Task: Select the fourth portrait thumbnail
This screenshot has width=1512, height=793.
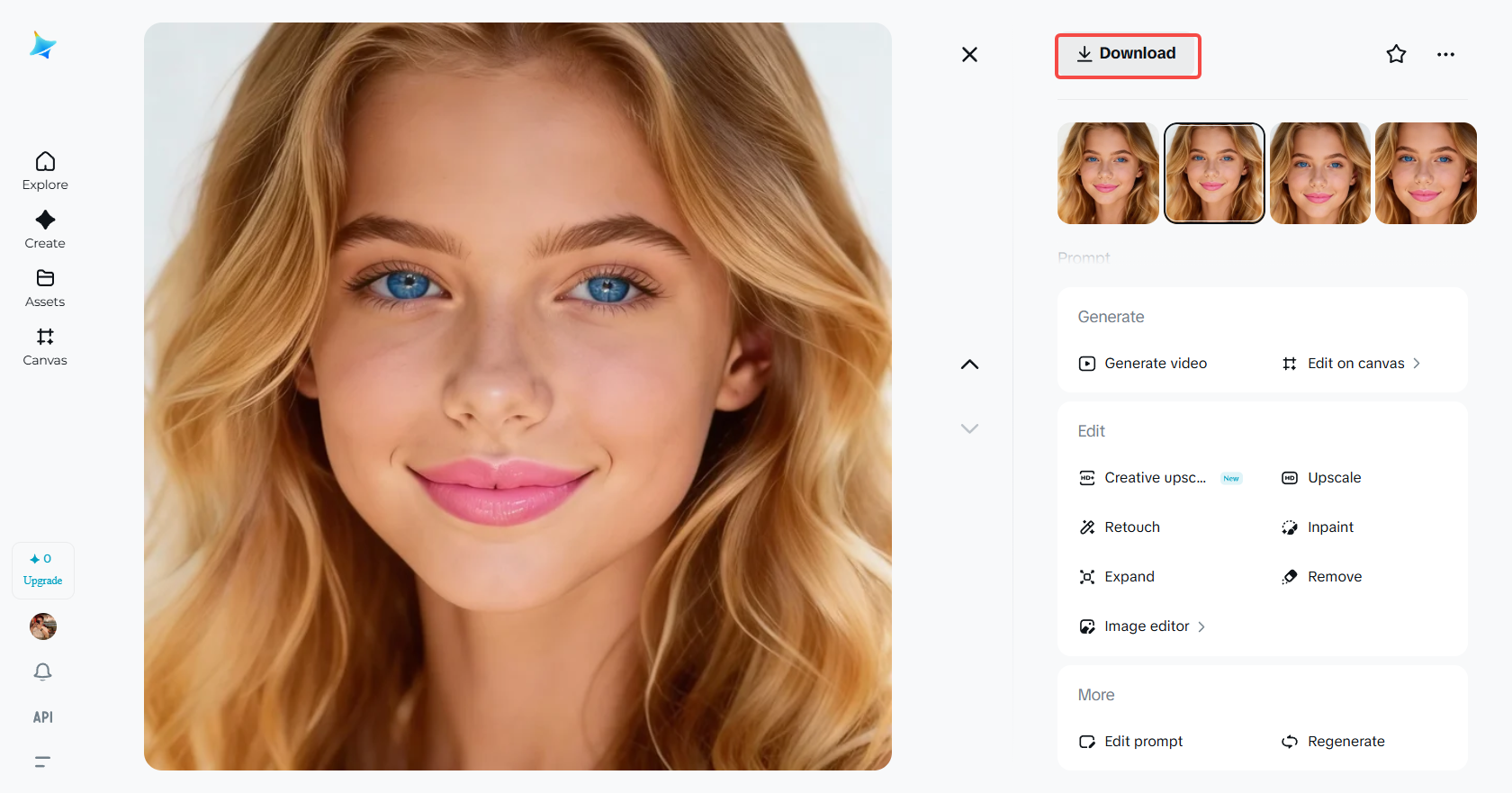Action: click(1426, 173)
